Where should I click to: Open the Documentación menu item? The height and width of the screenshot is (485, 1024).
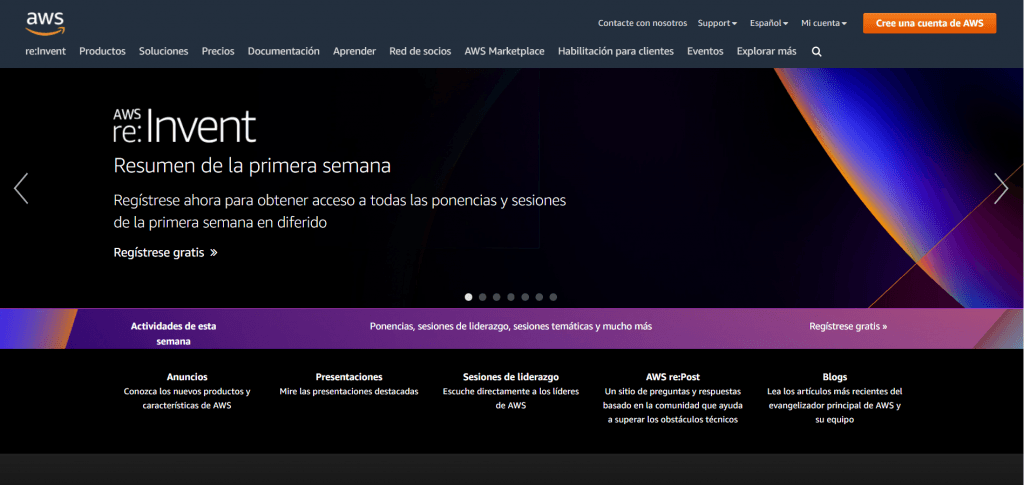click(283, 51)
